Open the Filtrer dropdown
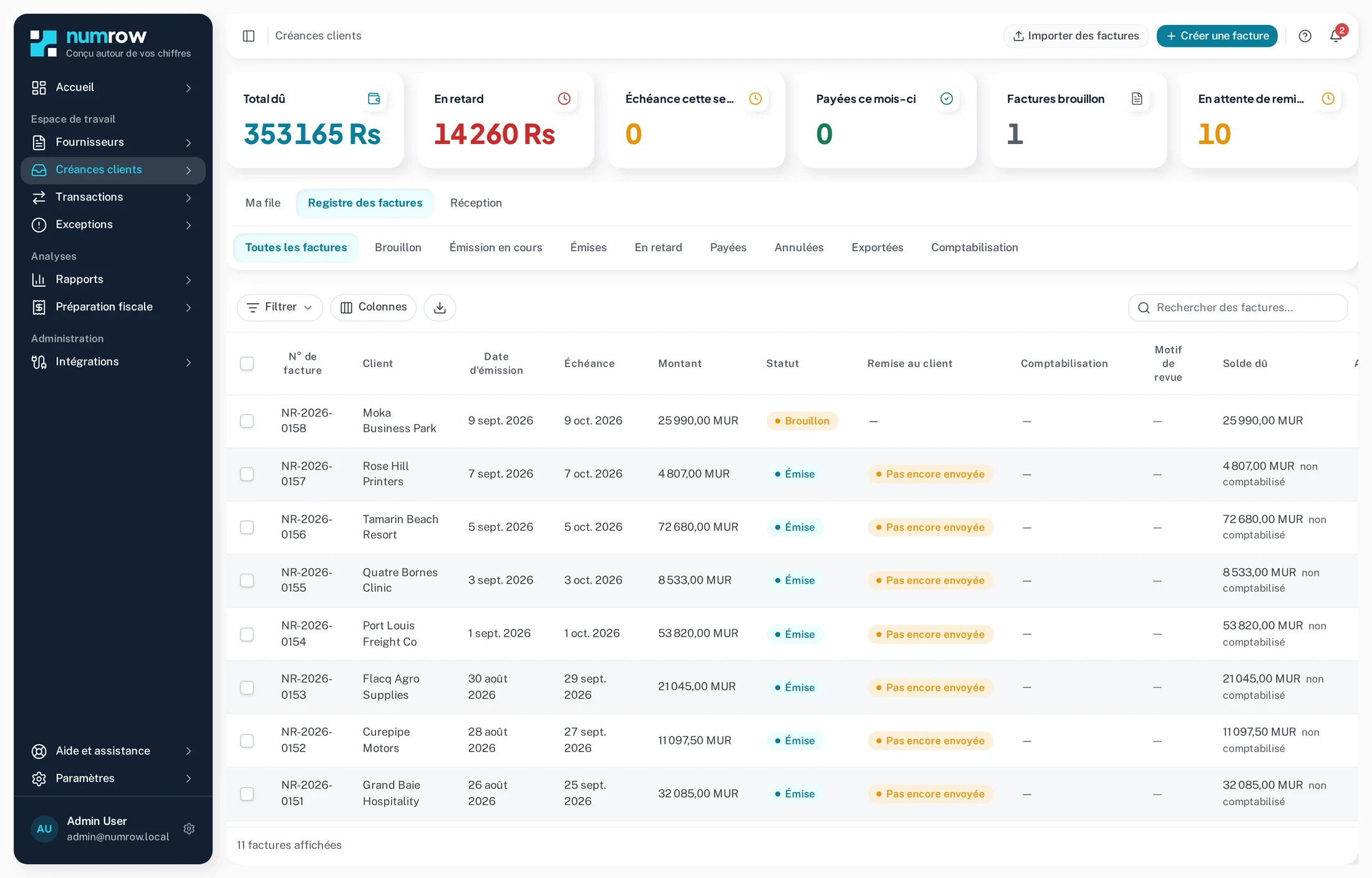The width and height of the screenshot is (1372, 878). pos(279,307)
